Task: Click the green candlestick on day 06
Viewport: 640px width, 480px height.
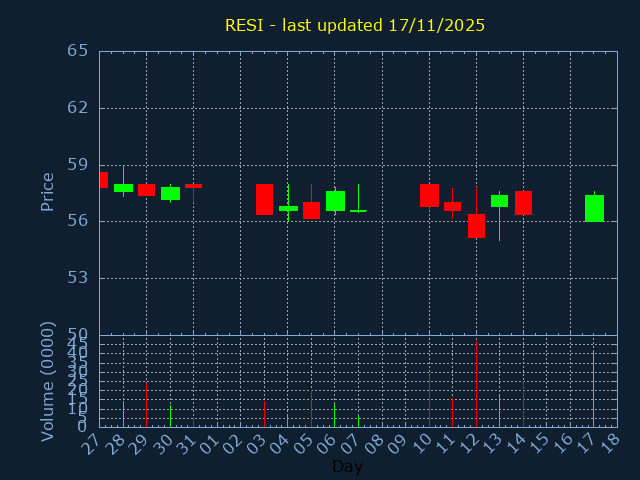Action: coord(335,201)
